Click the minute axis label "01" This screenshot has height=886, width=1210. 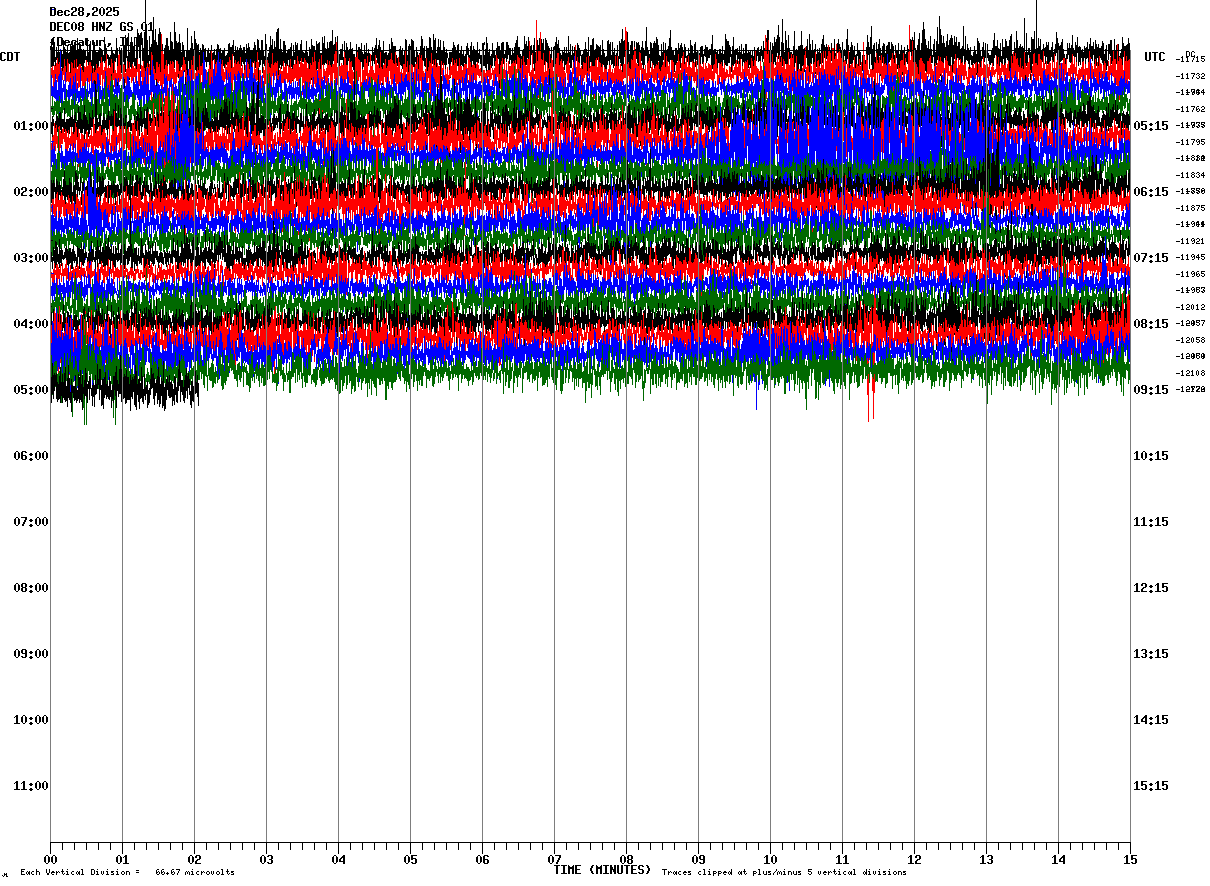tap(122, 859)
